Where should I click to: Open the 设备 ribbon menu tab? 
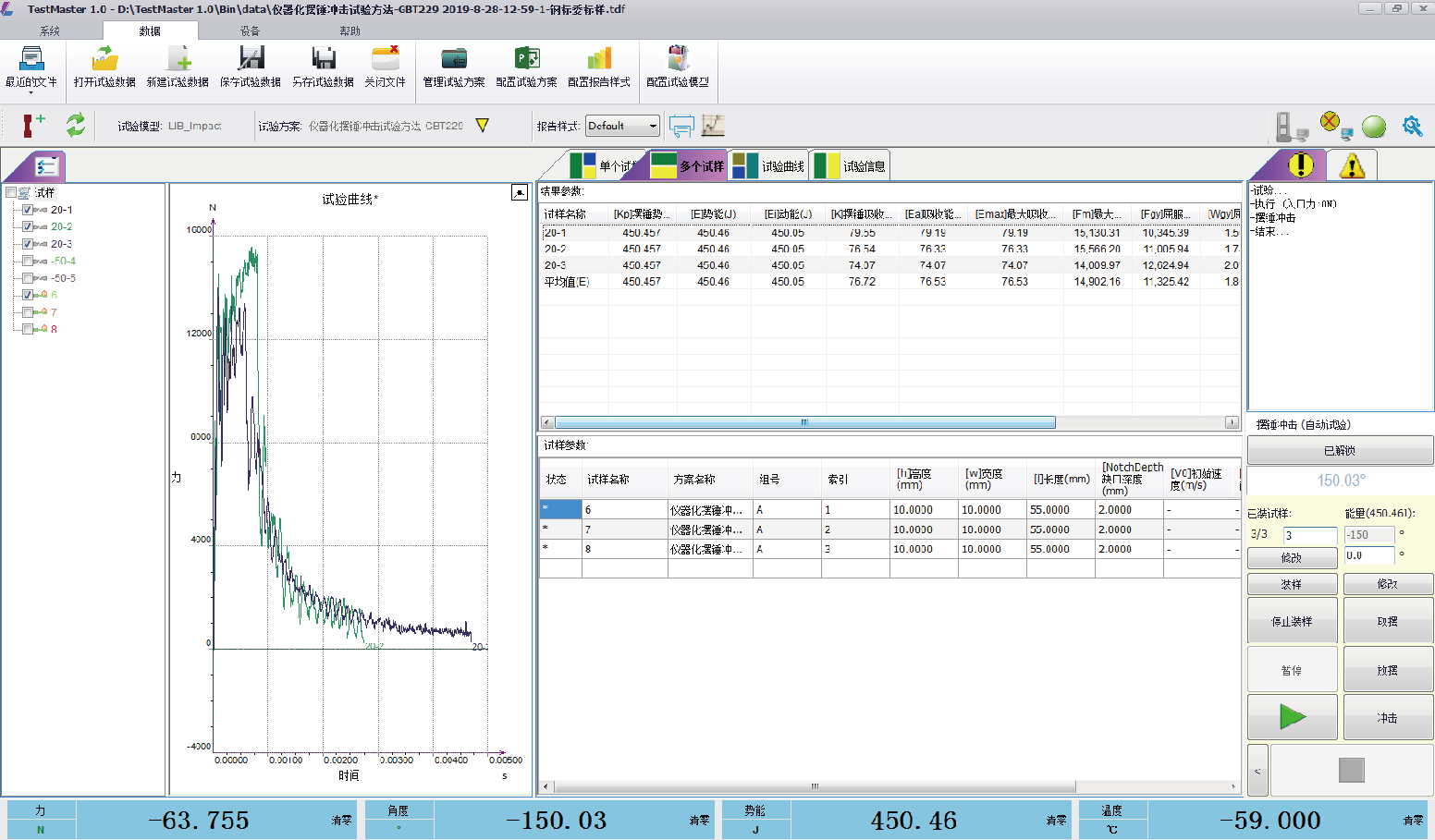click(250, 30)
